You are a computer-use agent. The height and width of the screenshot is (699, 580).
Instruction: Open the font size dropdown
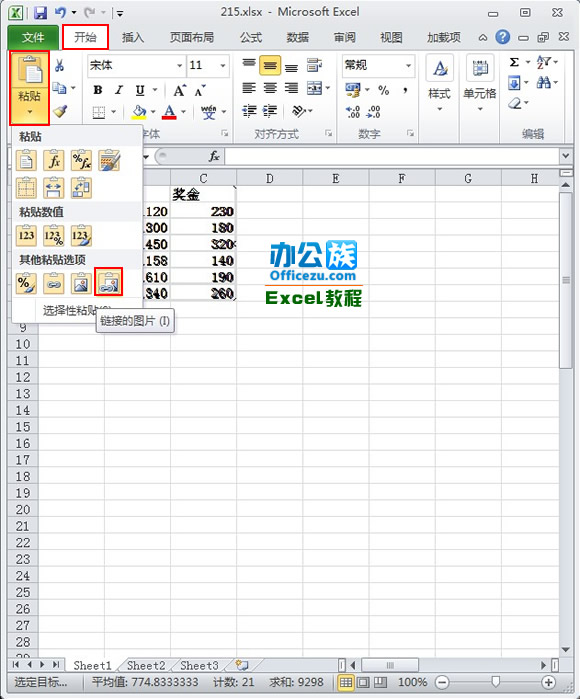point(222,66)
